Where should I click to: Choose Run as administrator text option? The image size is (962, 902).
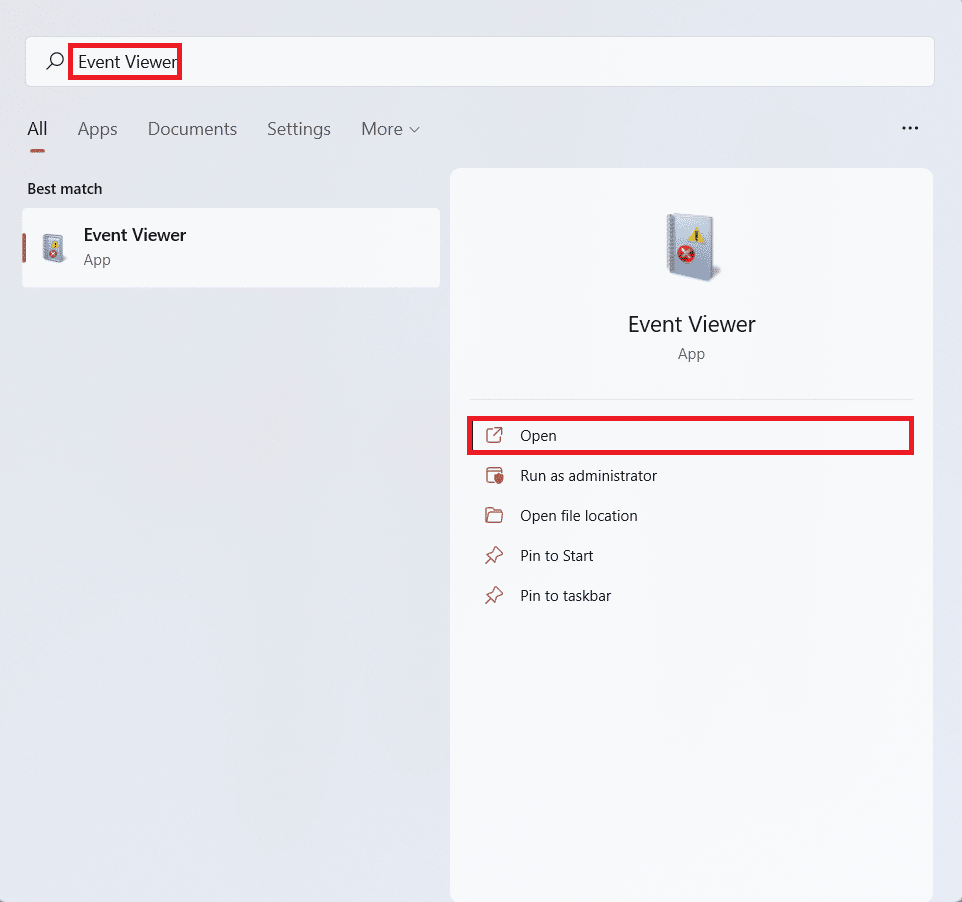click(x=588, y=476)
